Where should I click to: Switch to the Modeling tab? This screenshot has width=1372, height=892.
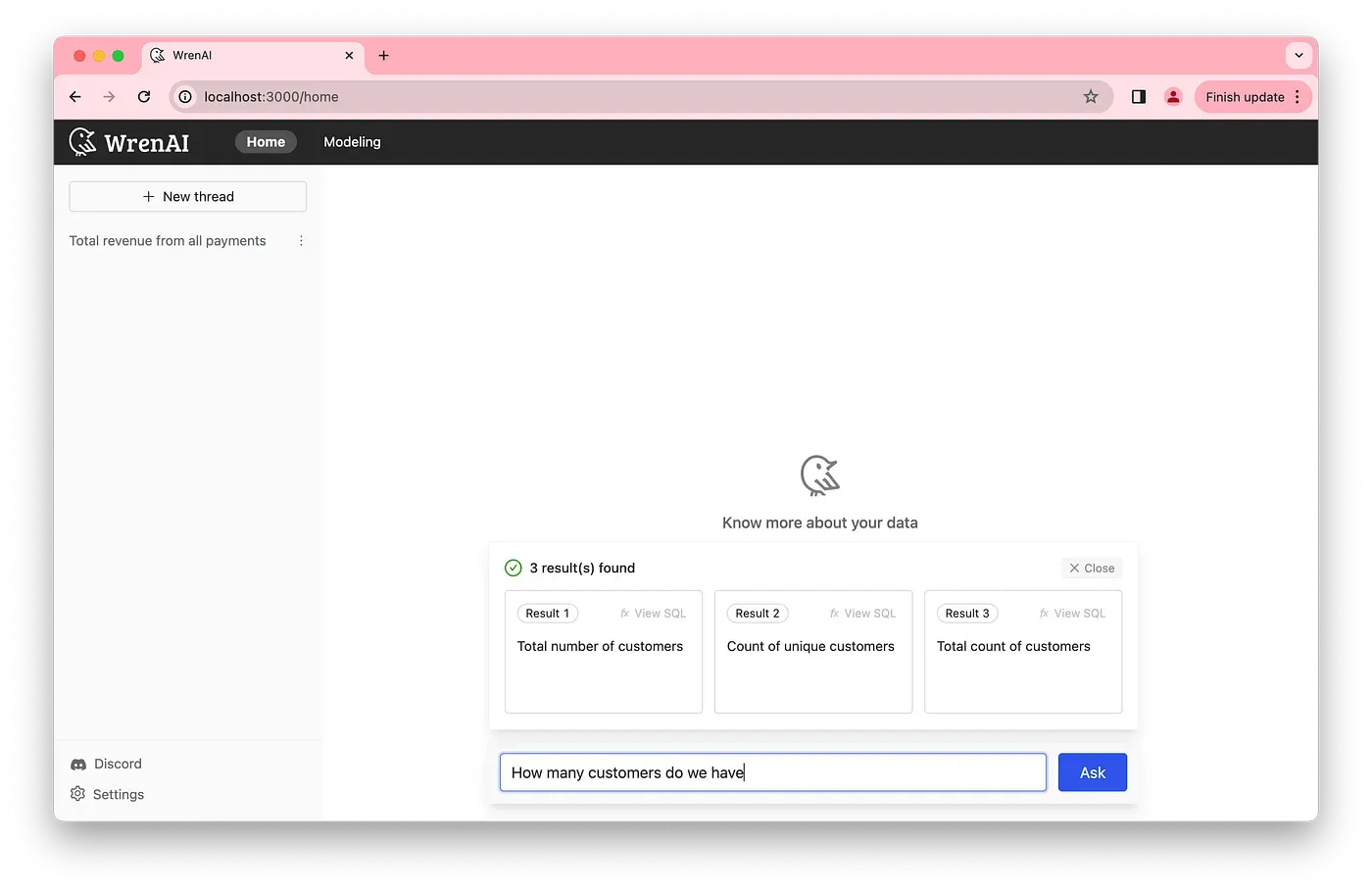(x=352, y=142)
